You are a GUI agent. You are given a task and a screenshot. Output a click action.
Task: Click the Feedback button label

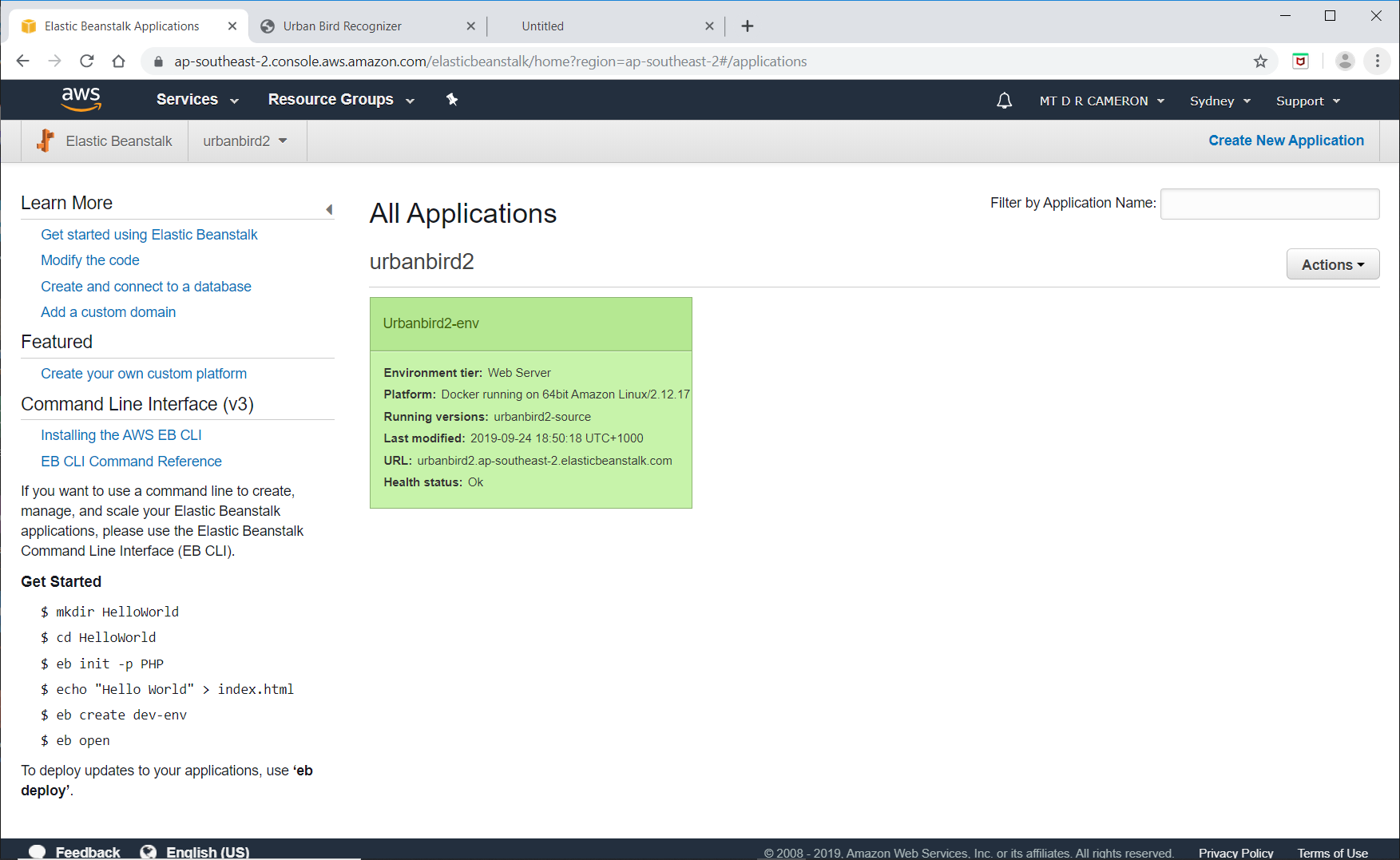point(88,852)
